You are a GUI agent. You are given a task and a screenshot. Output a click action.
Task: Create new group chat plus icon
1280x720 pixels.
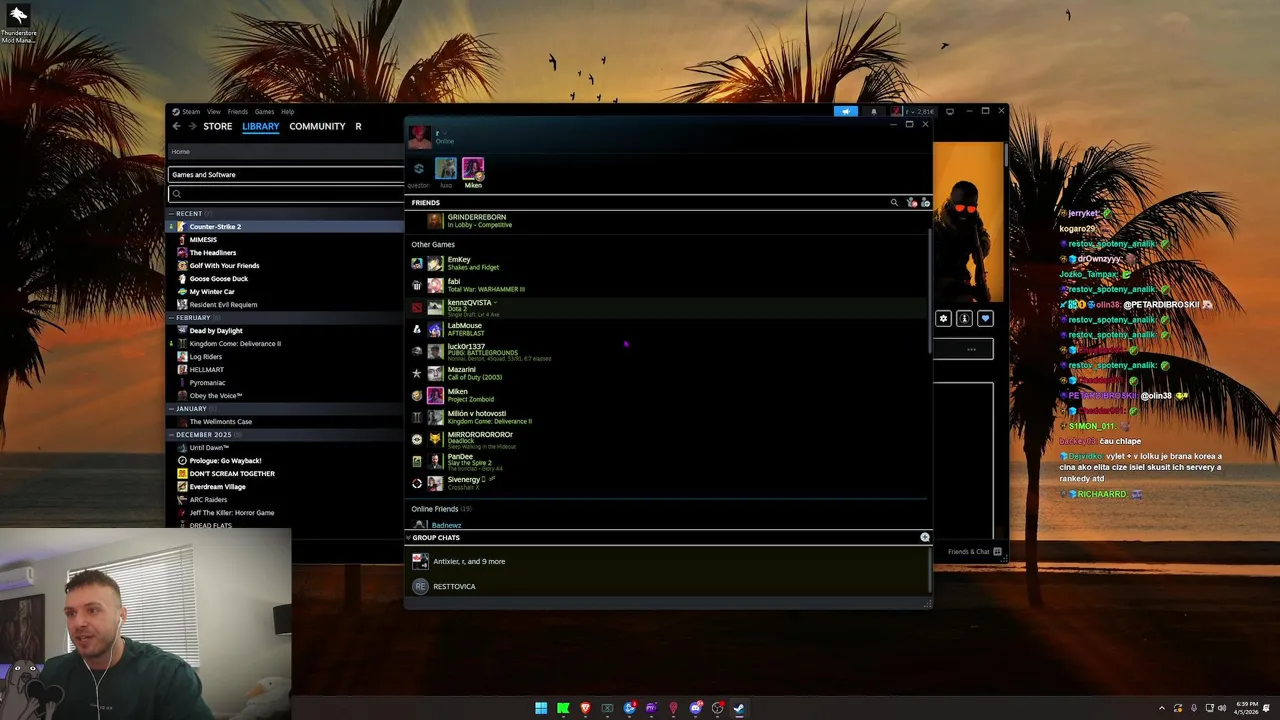pyautogui.click(x=924, y=537)
